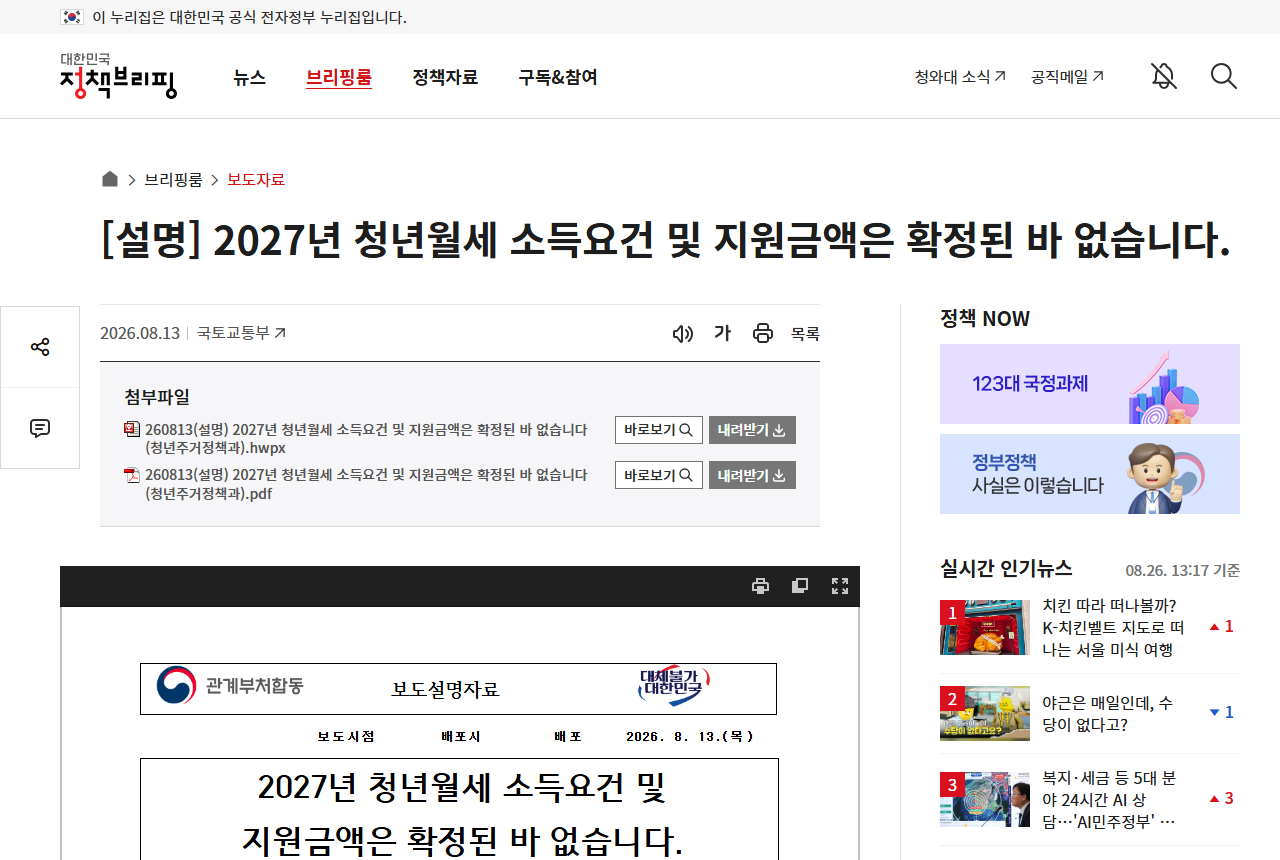The width and height of the screenshot is (1280, 860).
Task: Open 정부정책 사실은 이렇습니다 banner
Action: pyautogui.click(x=1090, y=474)
